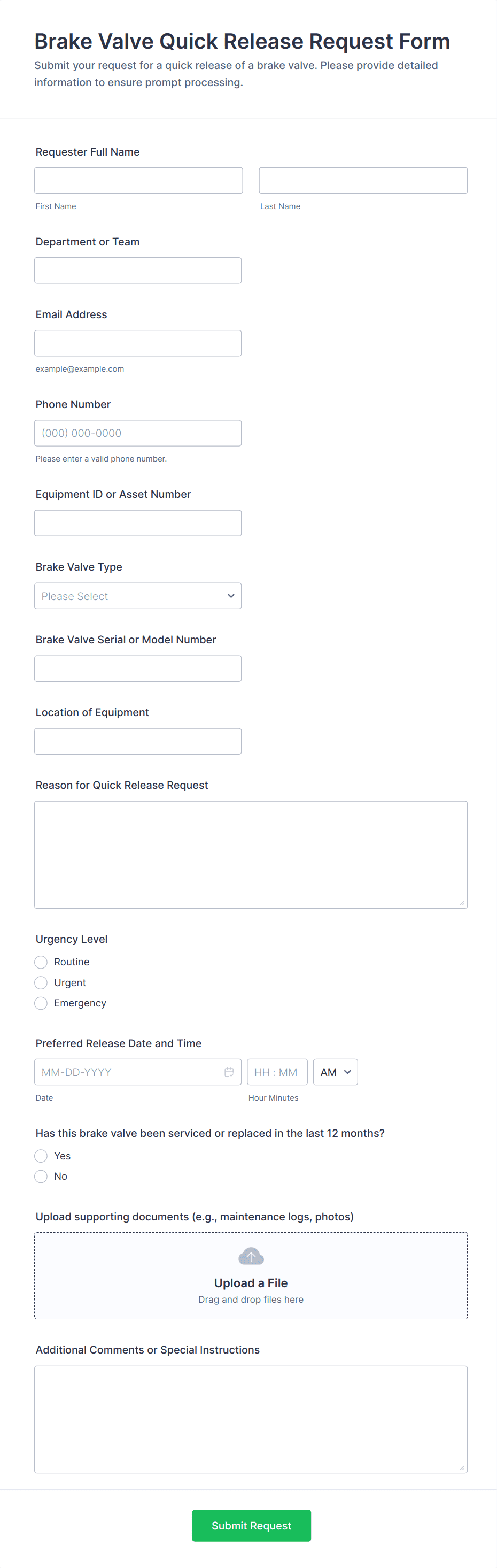497x1568 pixels.
Task: Click into the Last Name field
Action: pos(363,181)
